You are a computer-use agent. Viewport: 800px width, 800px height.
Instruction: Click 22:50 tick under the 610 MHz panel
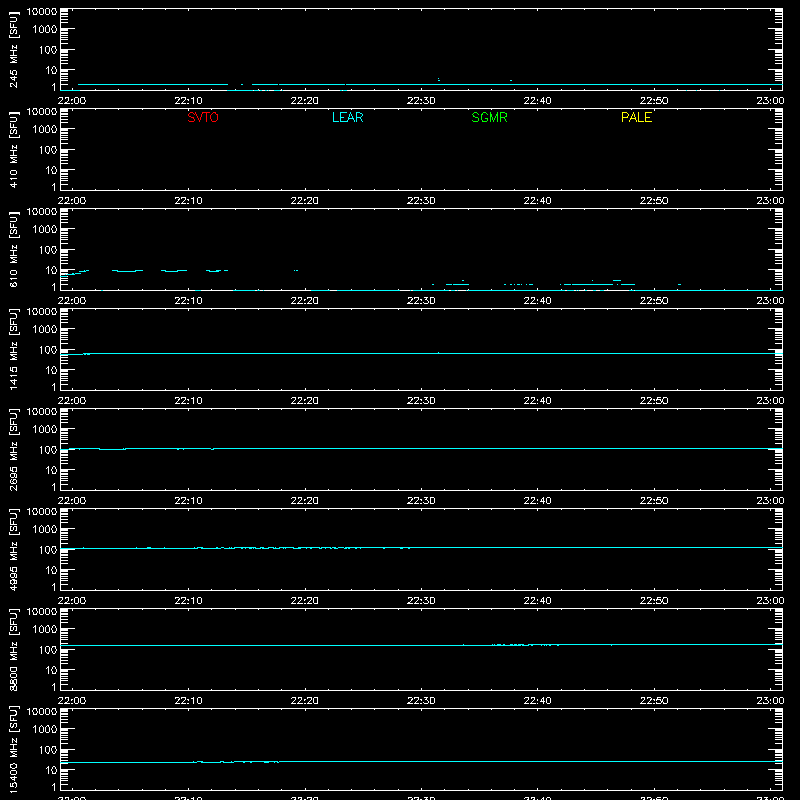pyautogui.click(x=654, y=301)
